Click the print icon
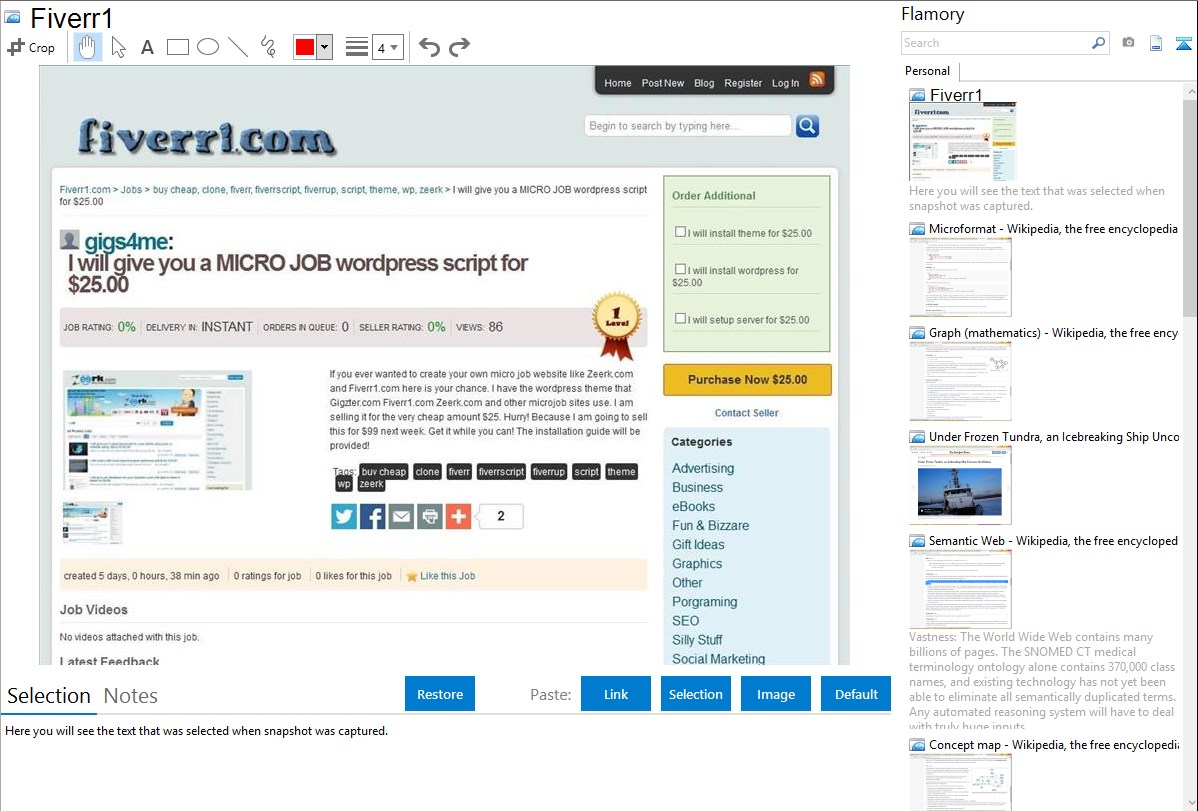 pos(429,517)
